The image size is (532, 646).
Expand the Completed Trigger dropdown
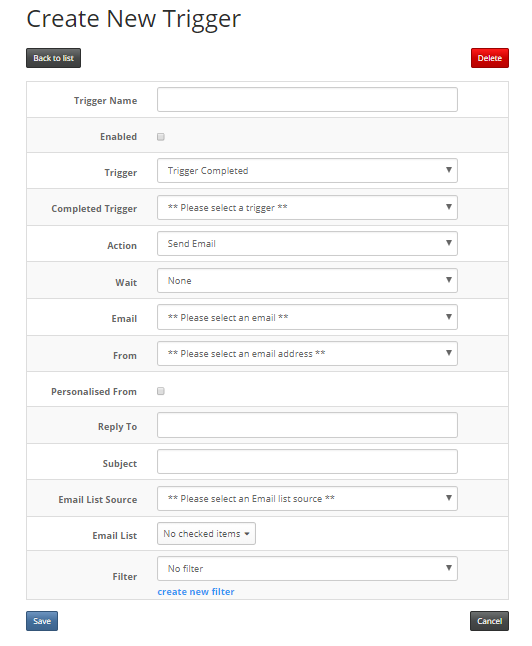click(x=307, y=208)
